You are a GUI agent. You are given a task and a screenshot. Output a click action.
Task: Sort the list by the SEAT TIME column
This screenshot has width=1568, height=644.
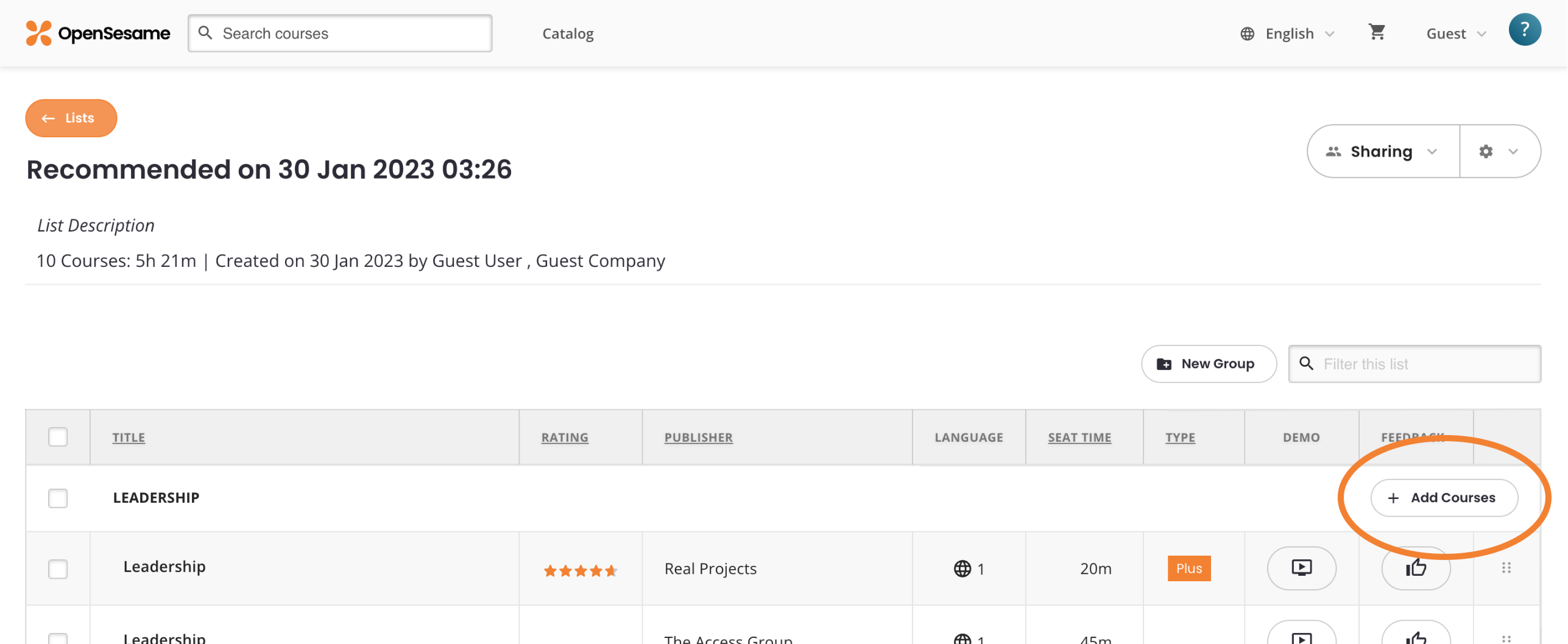pyautogui.click(x=1079, y=437)
